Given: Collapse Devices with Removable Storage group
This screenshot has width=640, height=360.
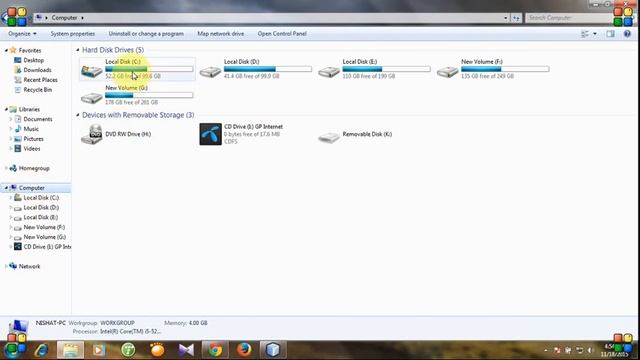Looking at the screenshot, I should tap(78, 115).
